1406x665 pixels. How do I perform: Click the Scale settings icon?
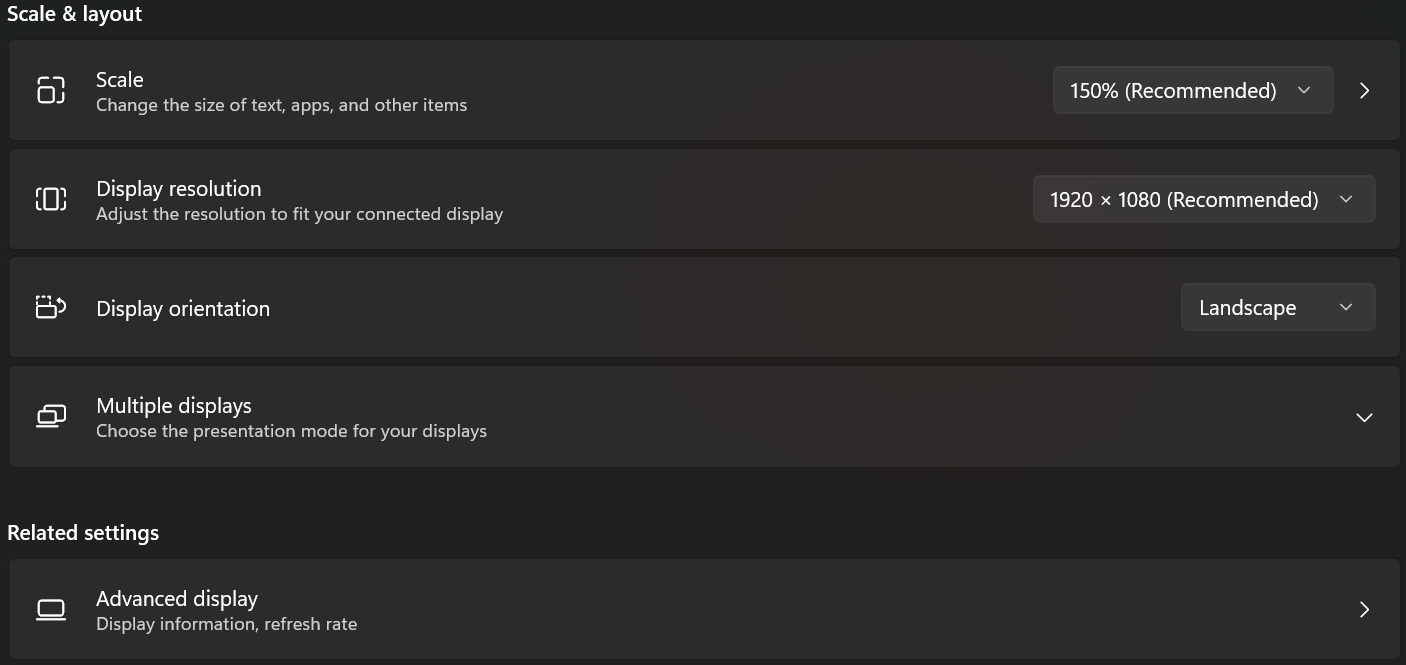pyautogui.click(x=50, y=90)
